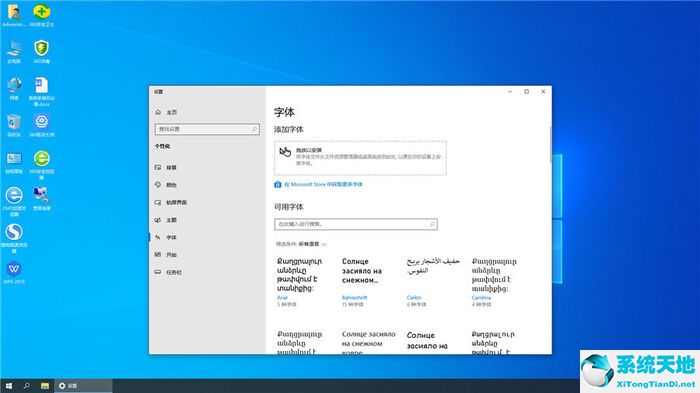Click the Microsoft Store bag icon
Screen dimensions: 700x393
(278, 184)
